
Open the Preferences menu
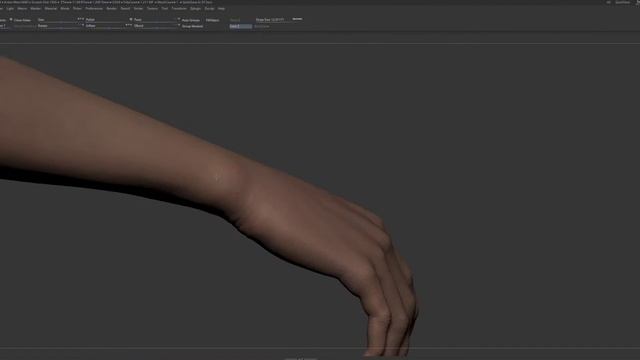point(94,9)
